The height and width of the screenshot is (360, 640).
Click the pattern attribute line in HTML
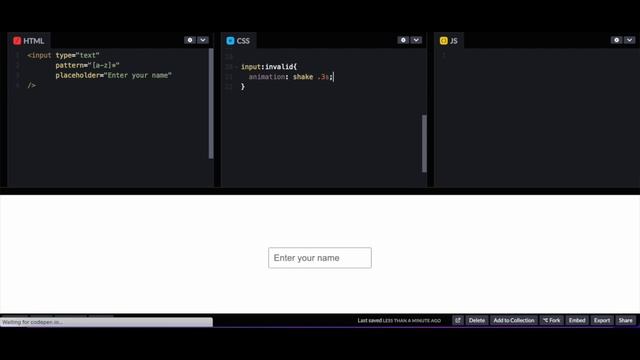[x=87, y=65]
